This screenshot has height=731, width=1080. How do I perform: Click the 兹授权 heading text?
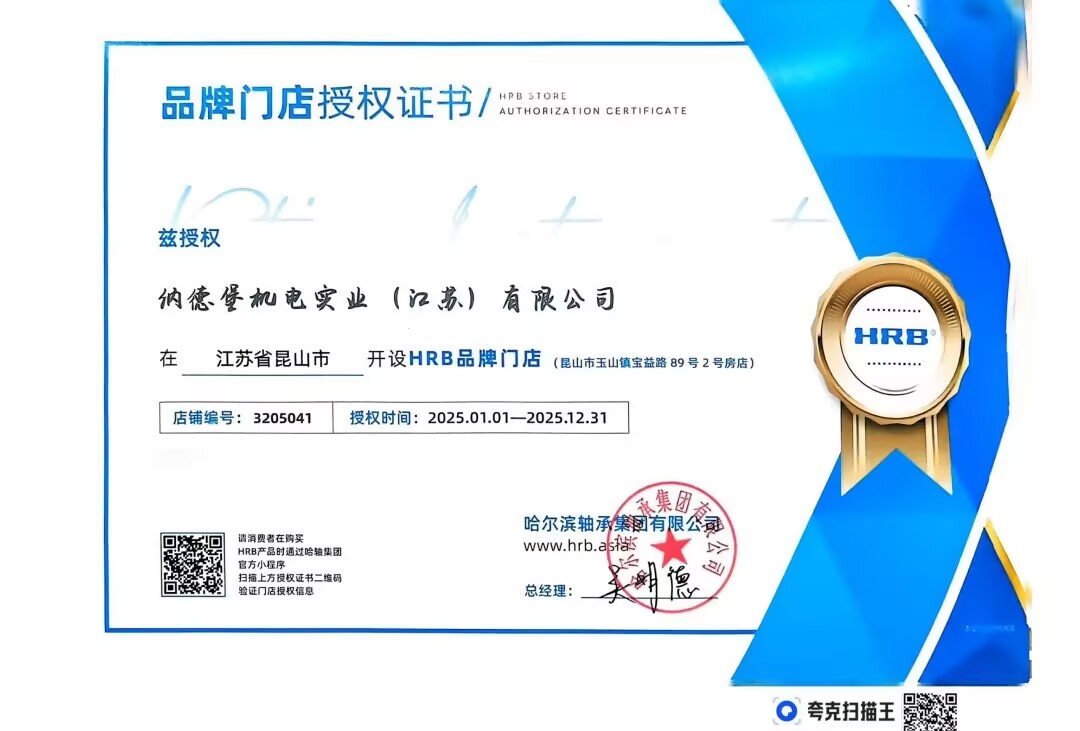coord(189,238)
